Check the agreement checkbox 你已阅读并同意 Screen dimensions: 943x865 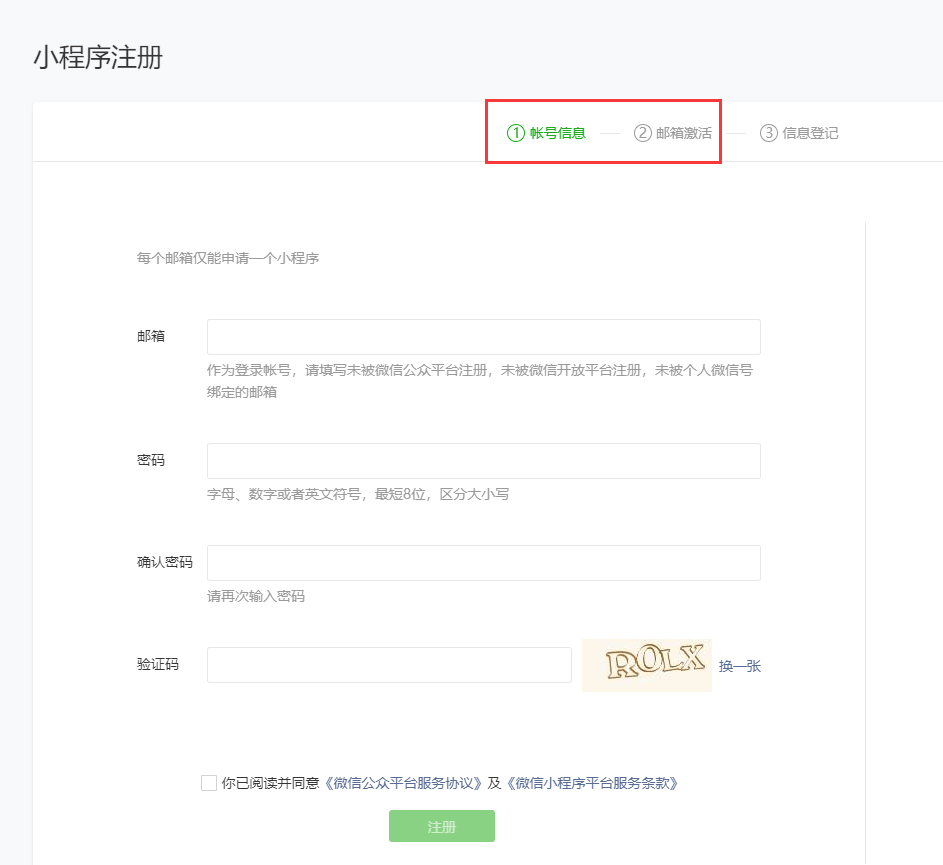[209, 783]
